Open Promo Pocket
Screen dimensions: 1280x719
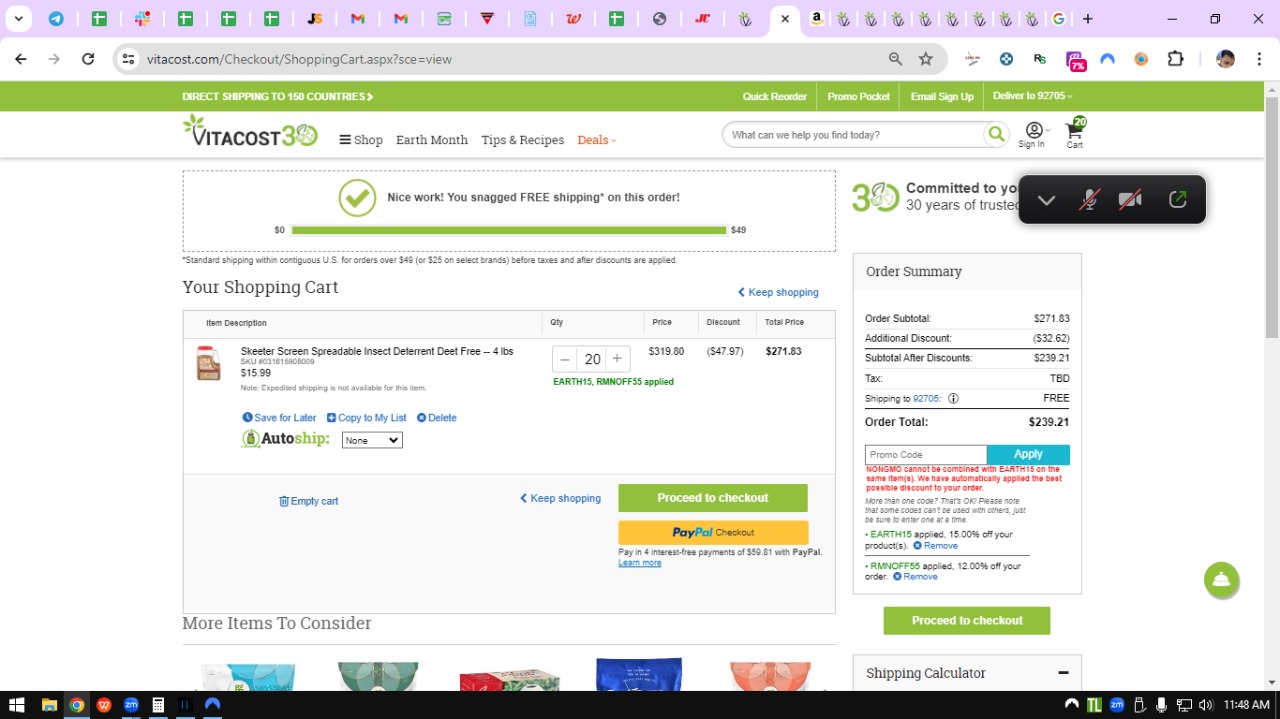[858, 97]
